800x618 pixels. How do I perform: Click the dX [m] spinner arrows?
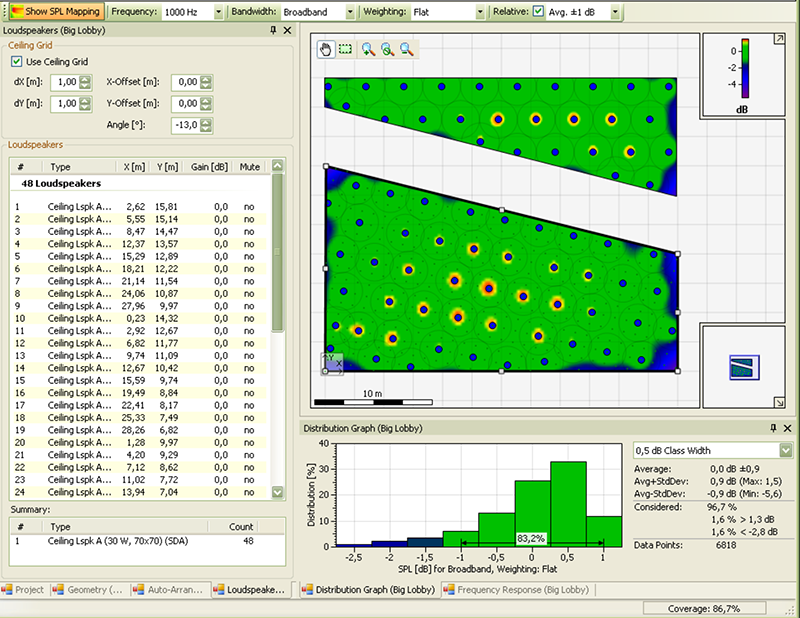pos(85,82)
